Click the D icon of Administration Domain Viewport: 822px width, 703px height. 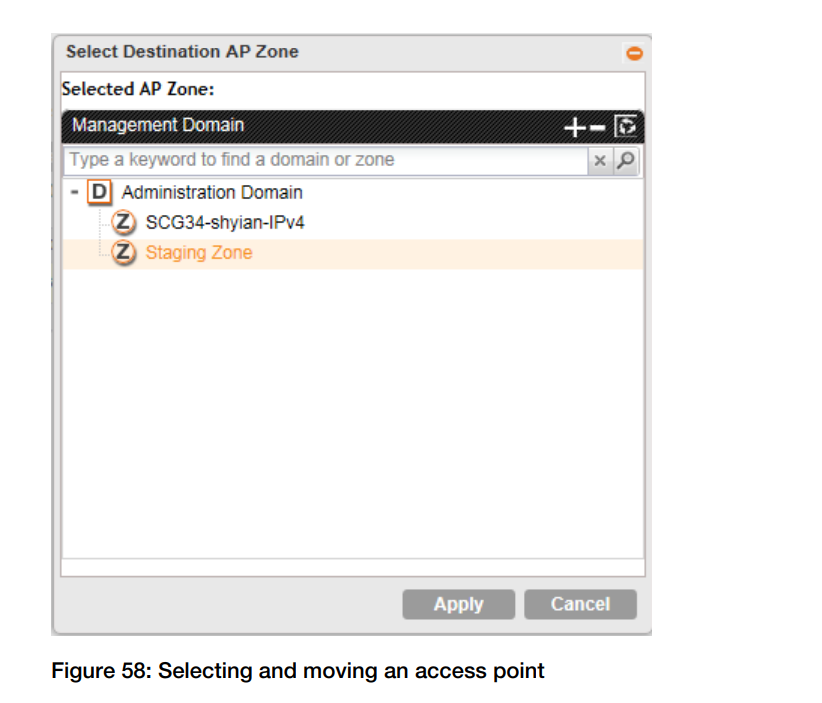(99, 192)
